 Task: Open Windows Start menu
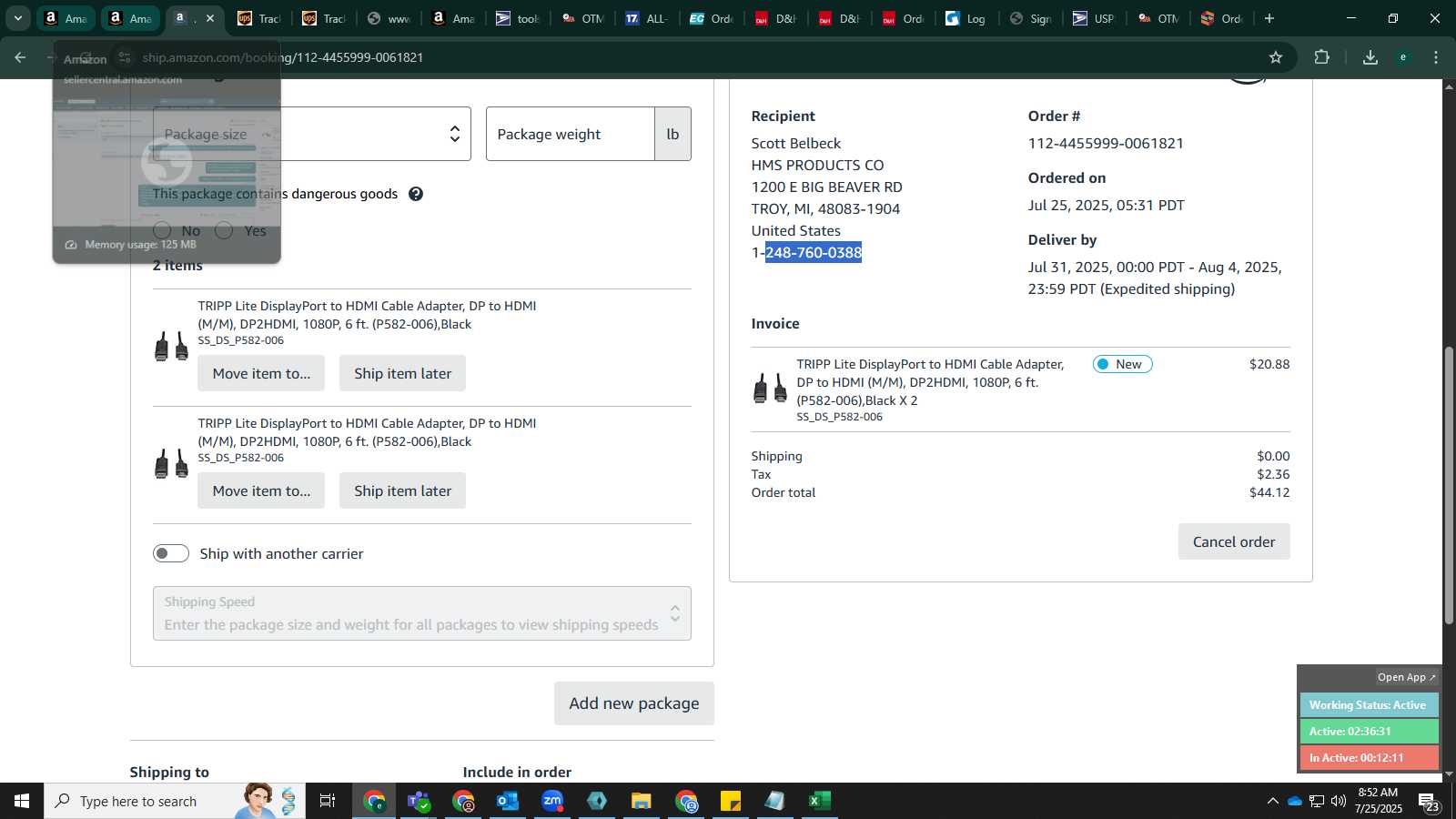click(22, 801)
